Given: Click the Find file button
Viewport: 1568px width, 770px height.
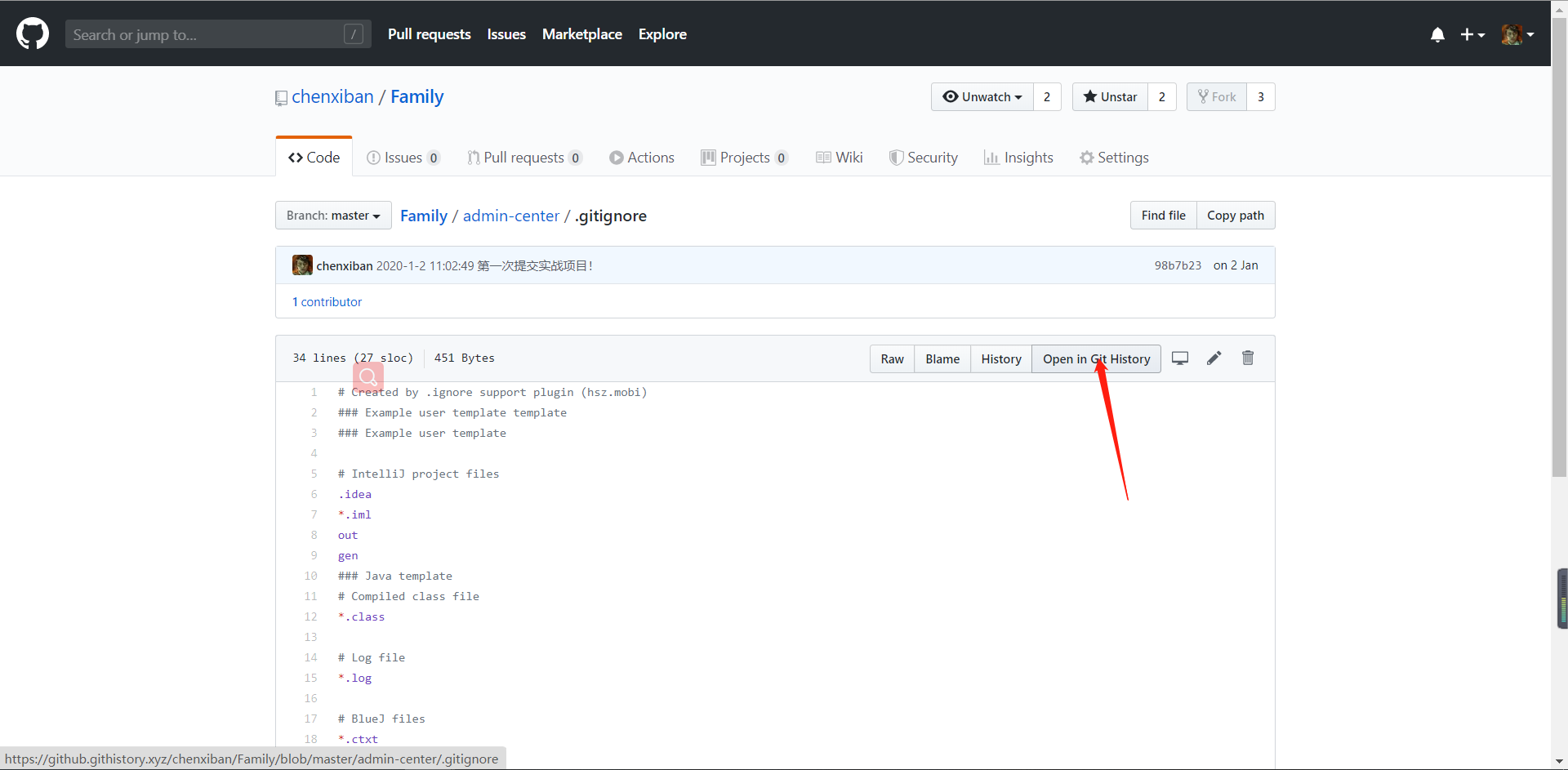Looking at the screenshot, I should tap(1163, 215).
